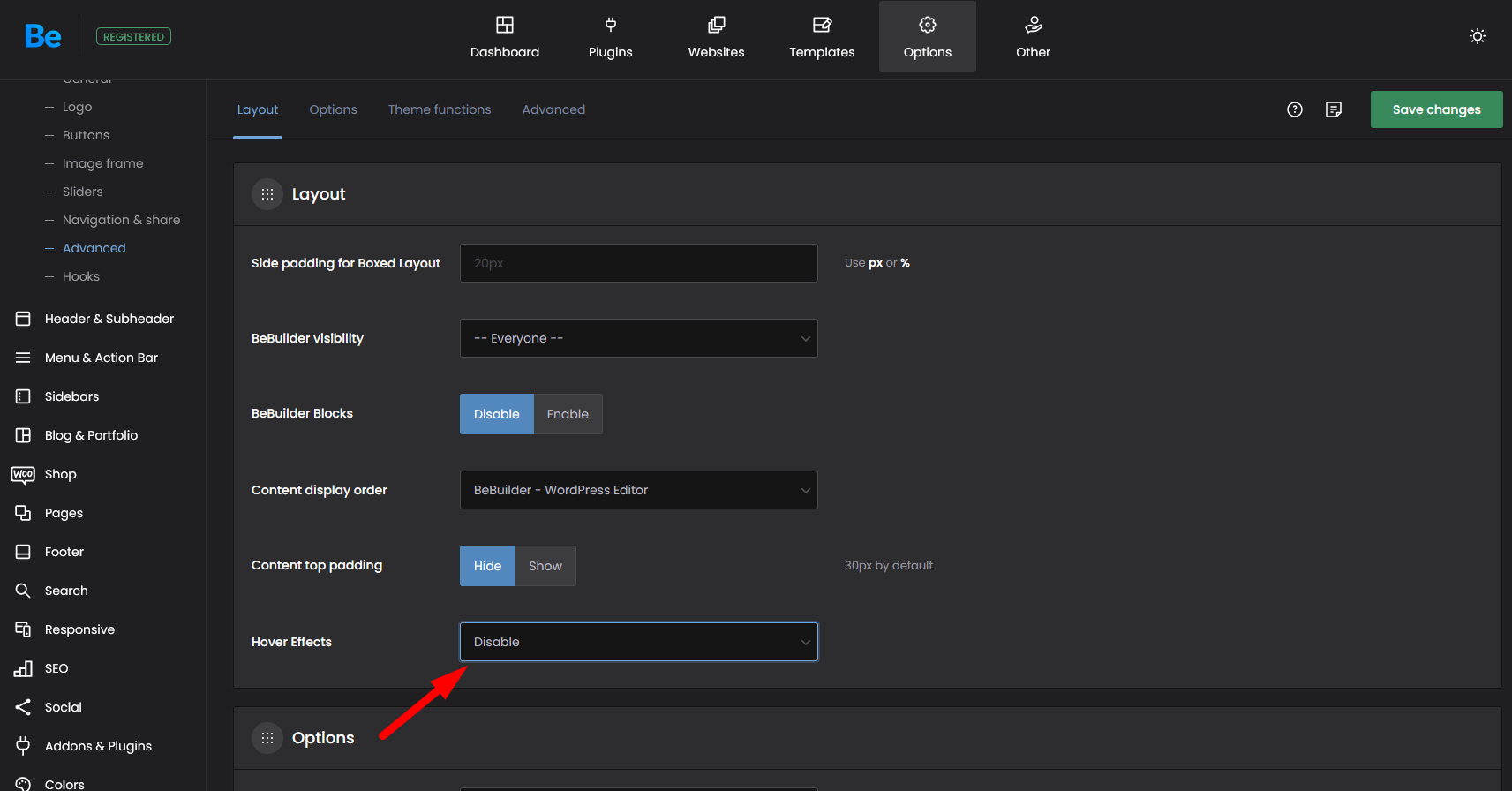Viewport: 1512px width, 791px height.
Task: Click the Responsive icon
Action: 23,629
